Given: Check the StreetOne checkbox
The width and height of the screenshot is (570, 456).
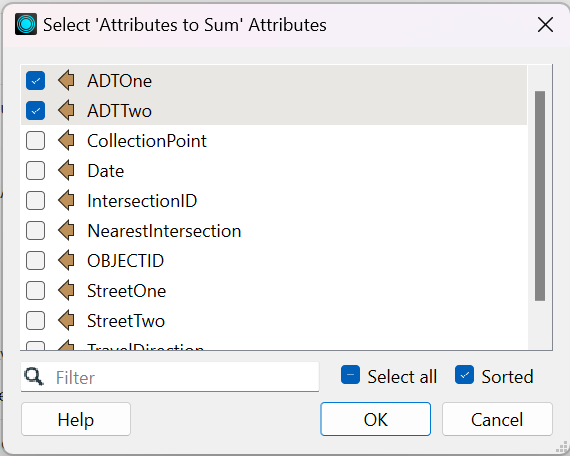Looking at the screenshot, I should click(35, 291).
